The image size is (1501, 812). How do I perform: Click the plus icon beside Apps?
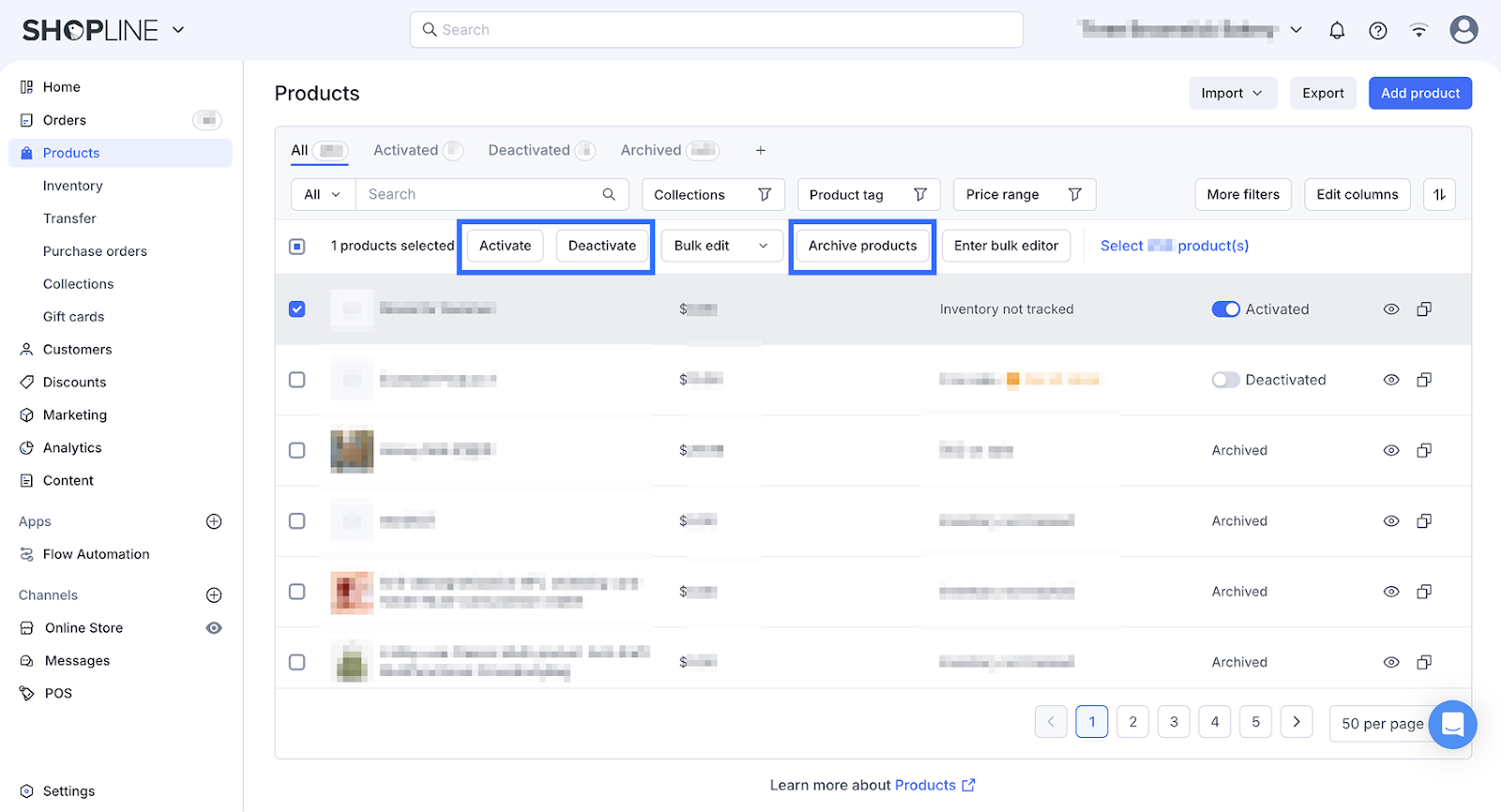point(214,521)
